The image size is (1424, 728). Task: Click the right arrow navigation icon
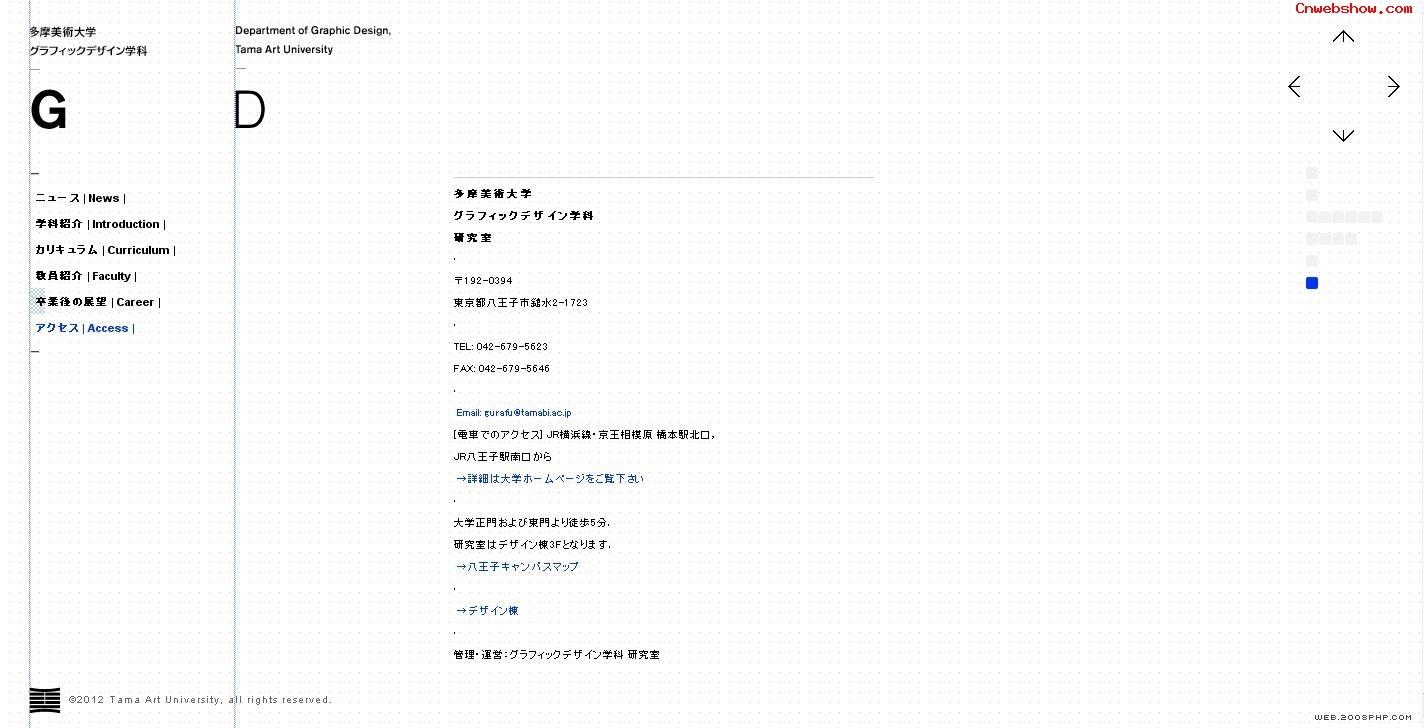pos(1393,87)
